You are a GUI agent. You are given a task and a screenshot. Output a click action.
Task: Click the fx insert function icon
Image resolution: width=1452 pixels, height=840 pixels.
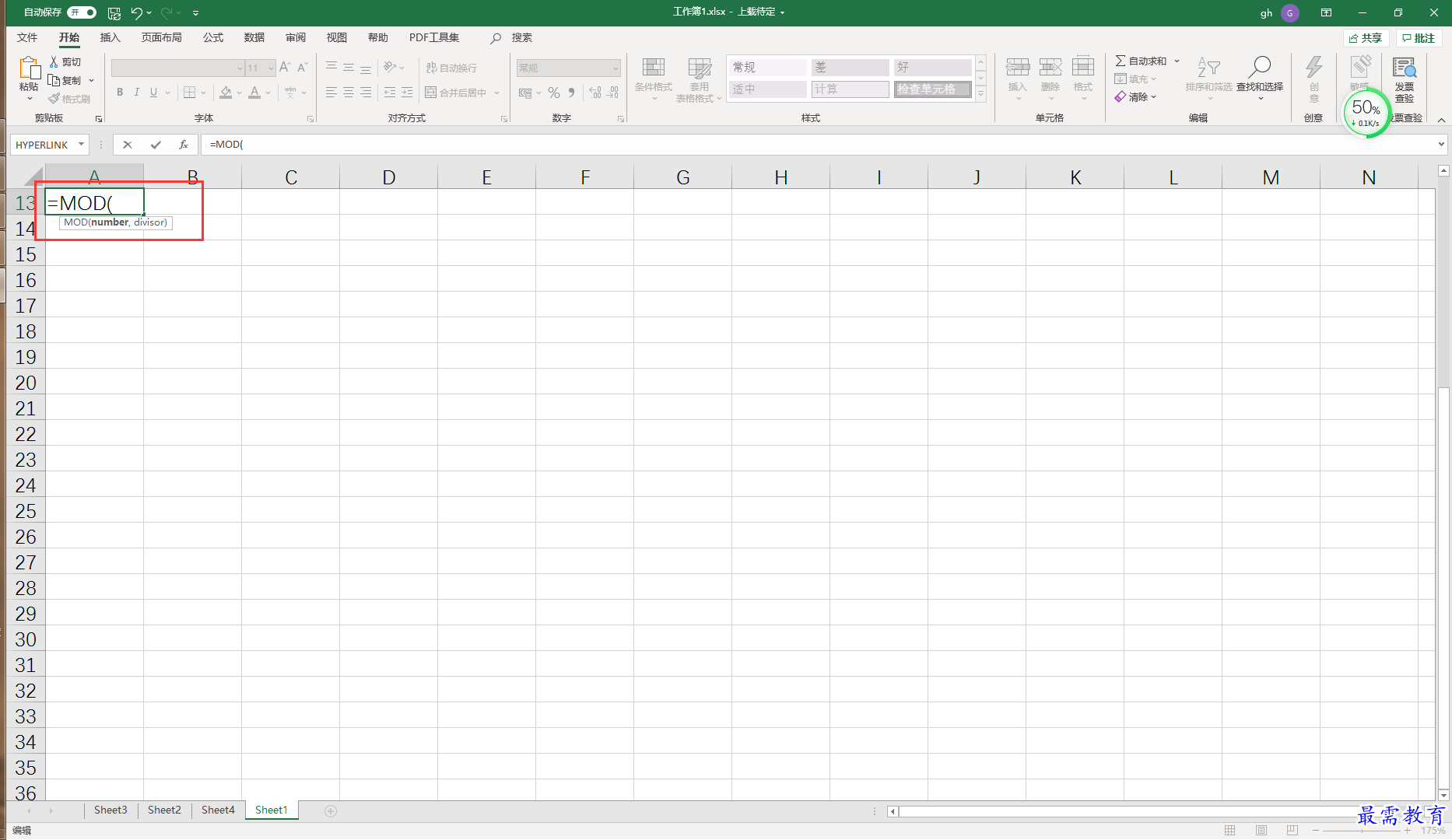click(x=184, y=145)
